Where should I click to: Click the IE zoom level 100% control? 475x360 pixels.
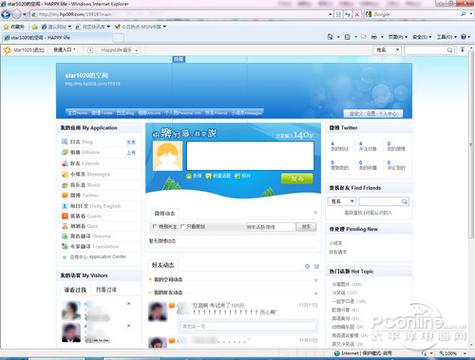pyautogui.click(x=451, y=353)
